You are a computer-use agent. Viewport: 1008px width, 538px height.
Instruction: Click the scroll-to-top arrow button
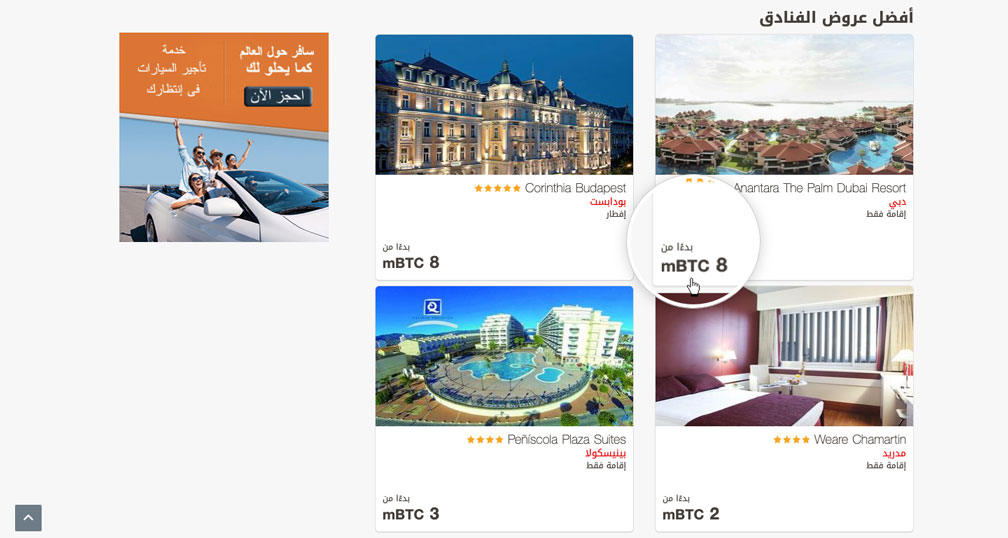click(x=28, y=517)
